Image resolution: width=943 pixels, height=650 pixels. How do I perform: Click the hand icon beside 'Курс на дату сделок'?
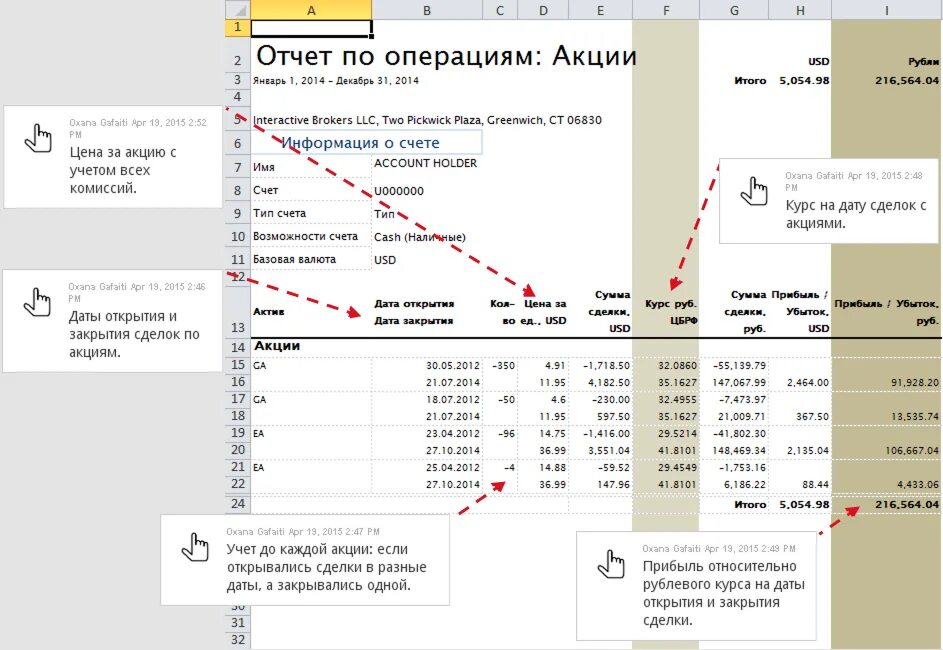point(756,193)
